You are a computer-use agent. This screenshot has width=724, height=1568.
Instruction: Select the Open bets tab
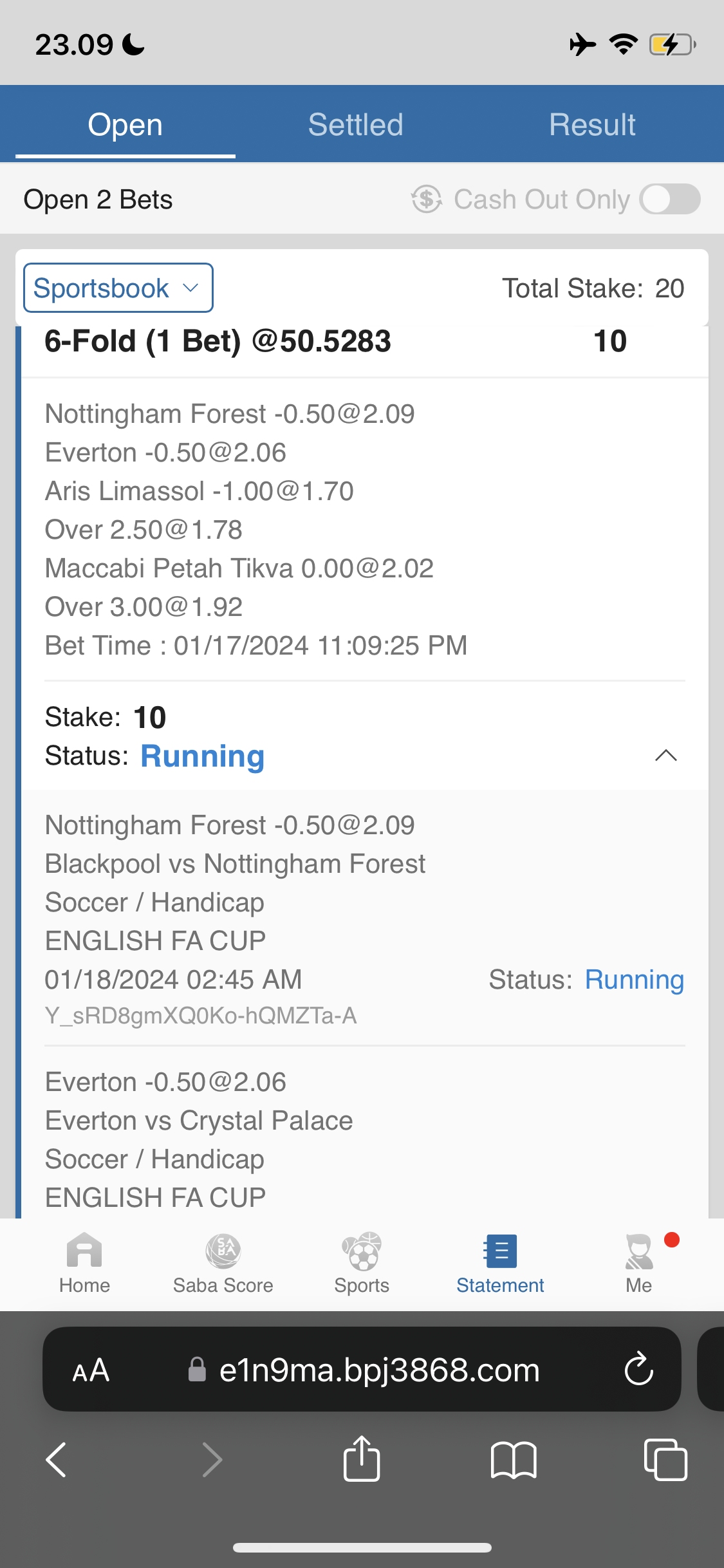(x=125, y=125)
